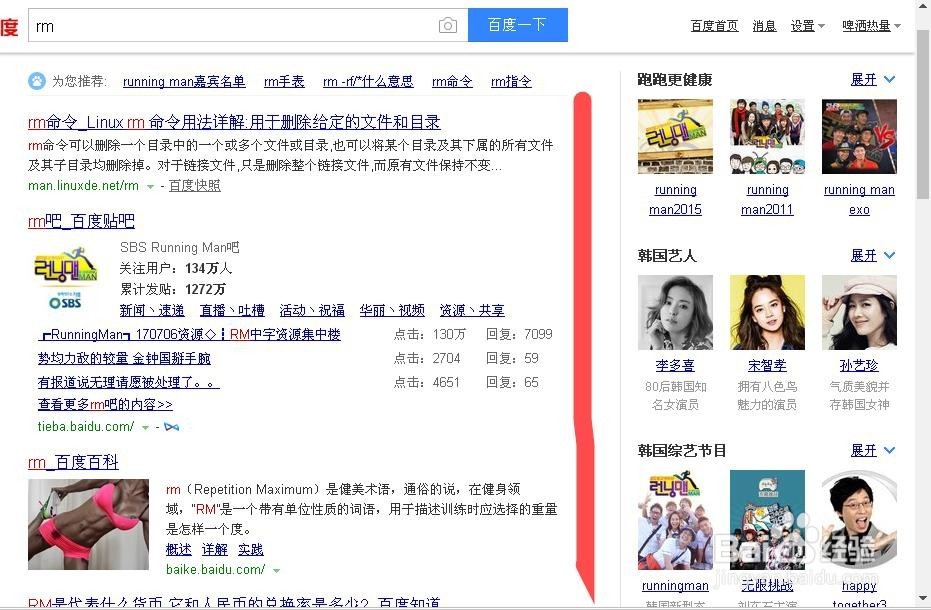Click 宋智孝 portrait photo
Screen dimensions: 931x610
[x=767, y=312]
